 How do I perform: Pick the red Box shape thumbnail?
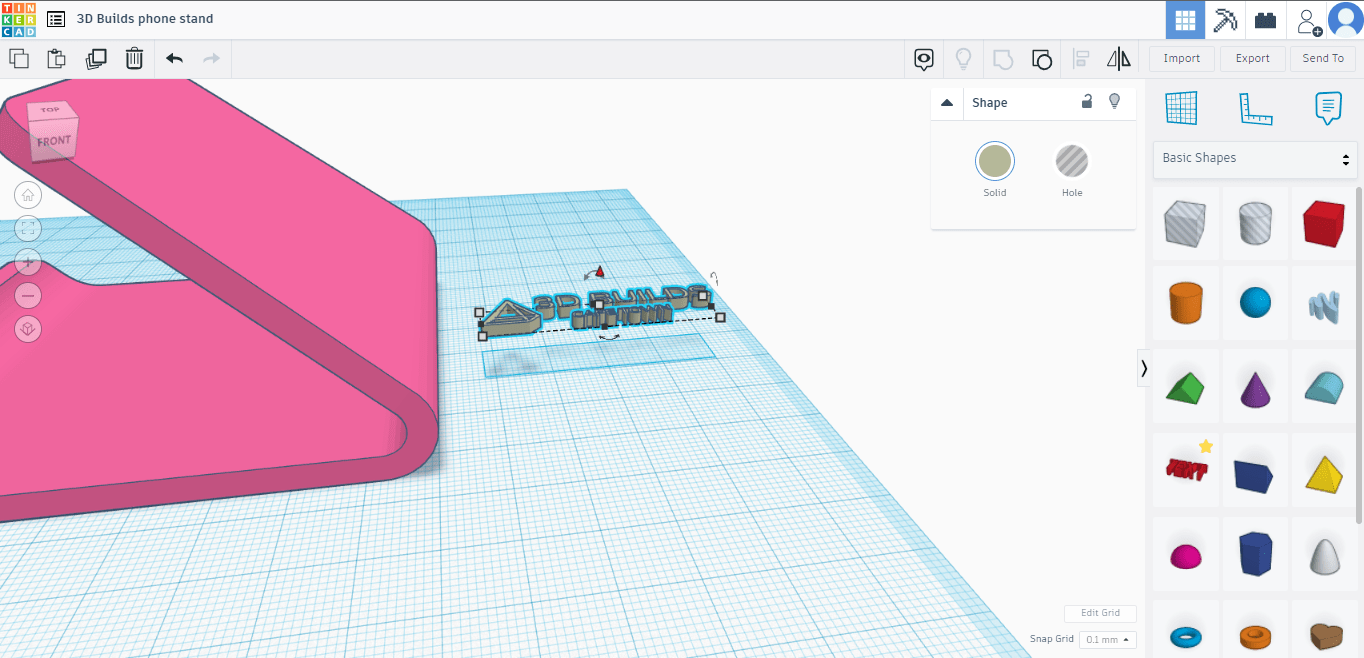point(1323,222)
